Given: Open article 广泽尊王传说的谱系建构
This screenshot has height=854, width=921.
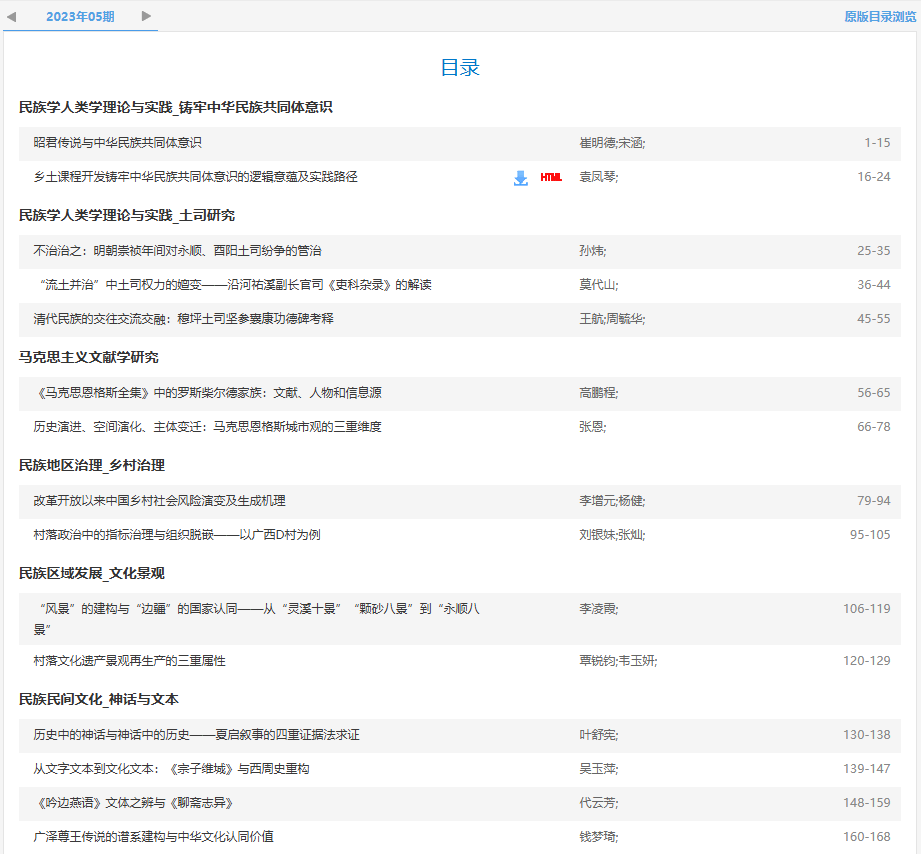Looking at the screenshot, I should pos(156,838).
